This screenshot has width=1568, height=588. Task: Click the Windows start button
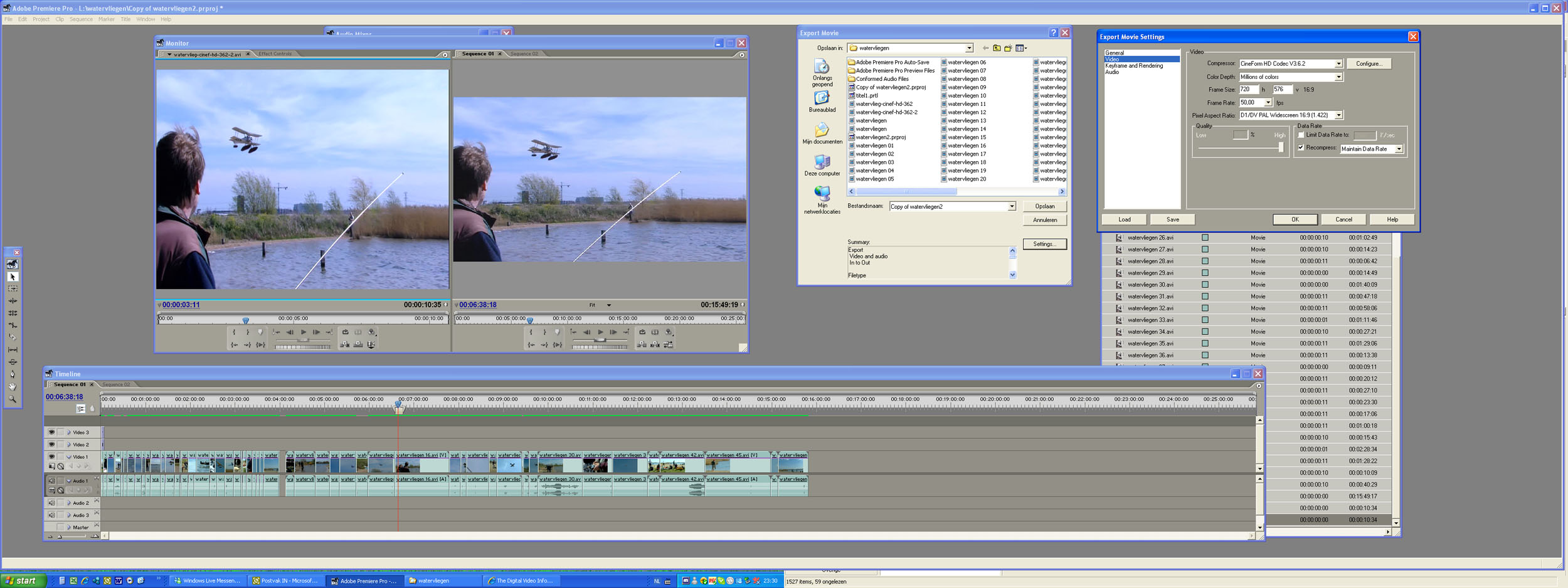pos(23,581)
